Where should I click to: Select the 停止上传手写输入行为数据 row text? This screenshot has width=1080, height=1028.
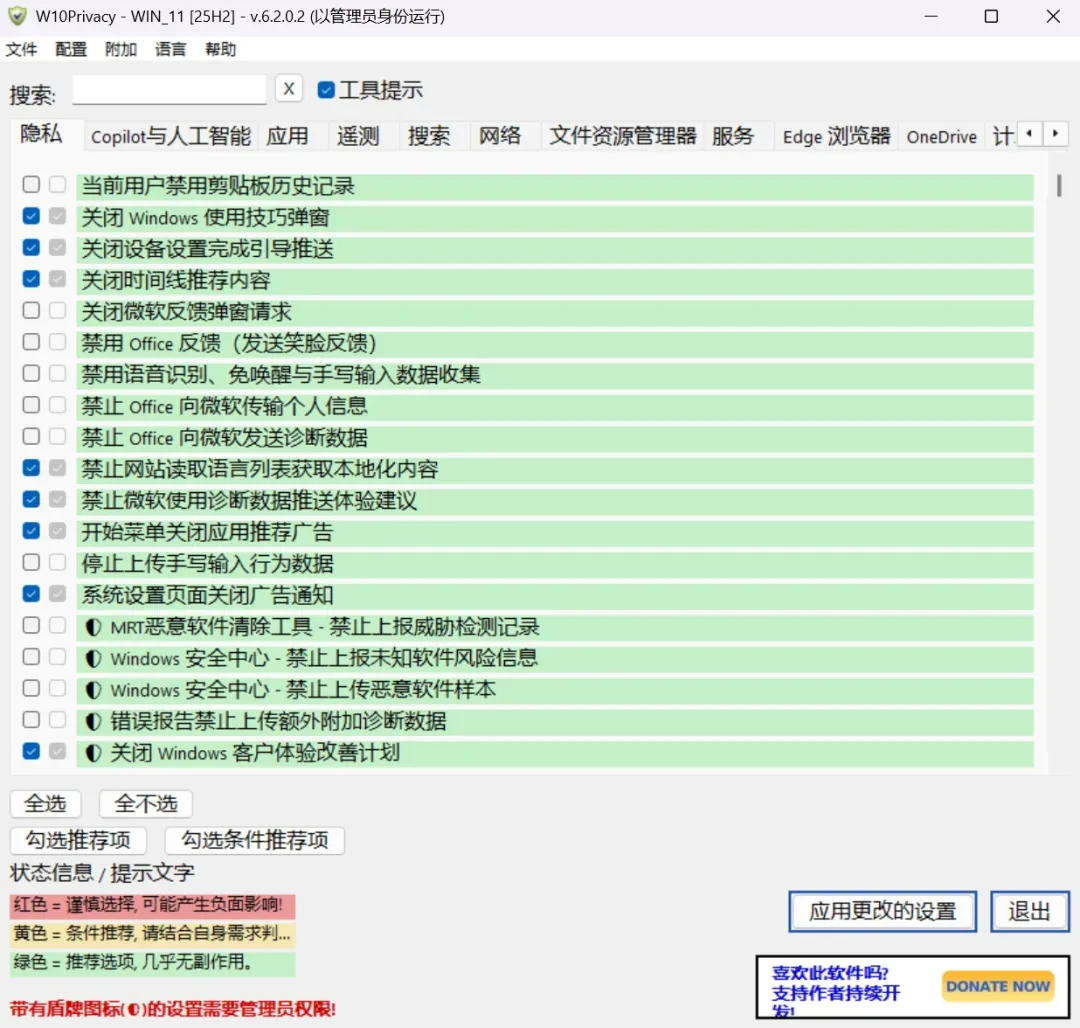tap(207, 564)
